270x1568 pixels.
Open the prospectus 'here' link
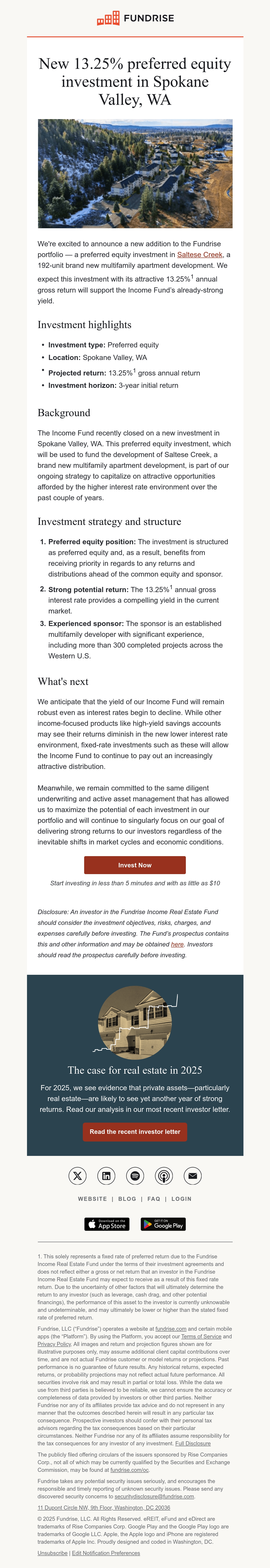tap(177, 944)
